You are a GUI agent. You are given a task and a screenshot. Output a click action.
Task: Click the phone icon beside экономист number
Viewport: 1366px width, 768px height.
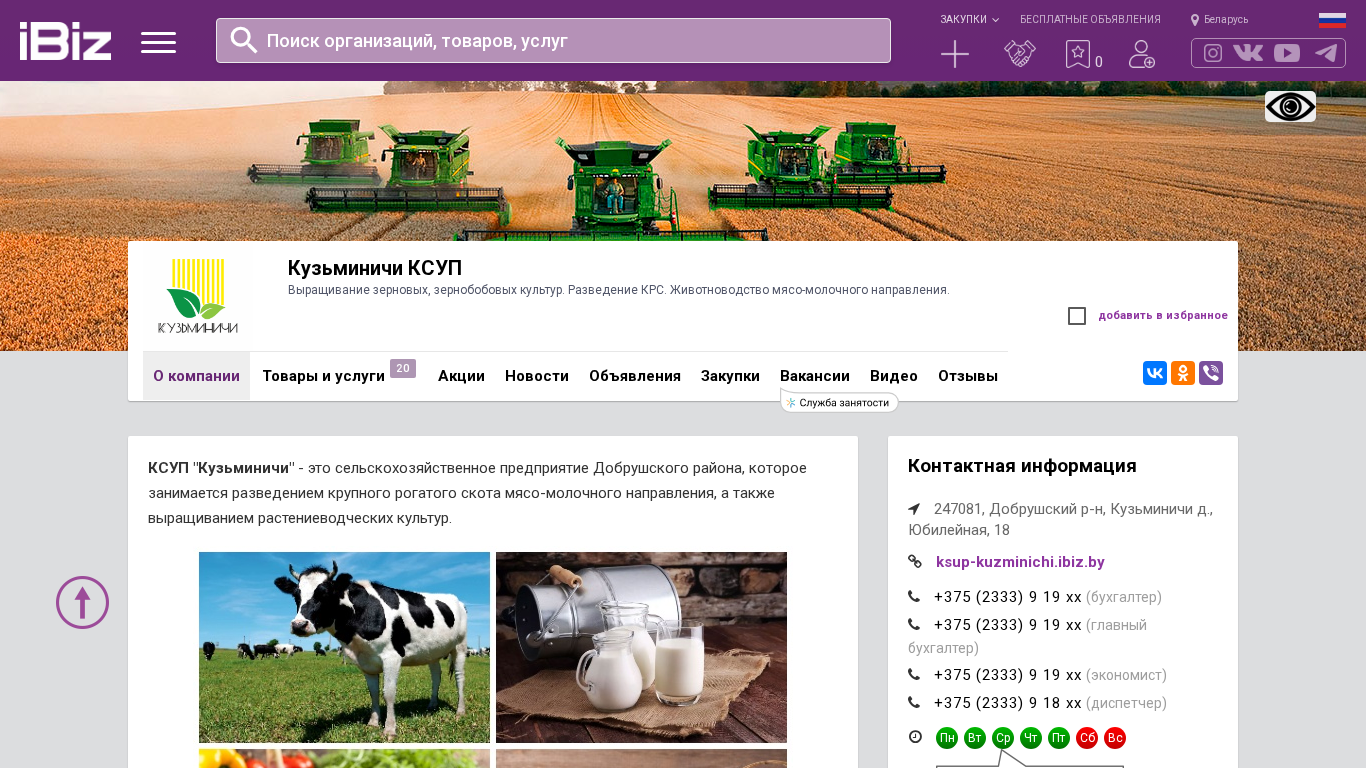pyautogui.click(x=914, y=675)
